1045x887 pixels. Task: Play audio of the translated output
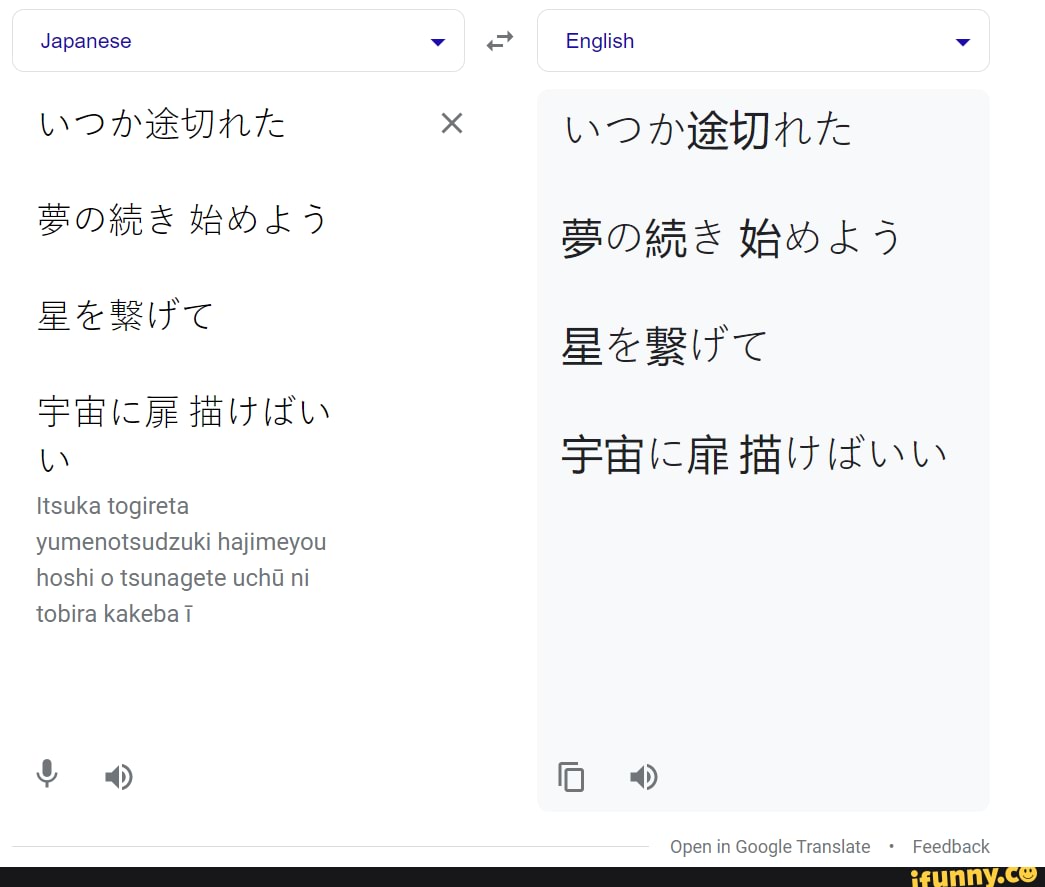point(644,776)
